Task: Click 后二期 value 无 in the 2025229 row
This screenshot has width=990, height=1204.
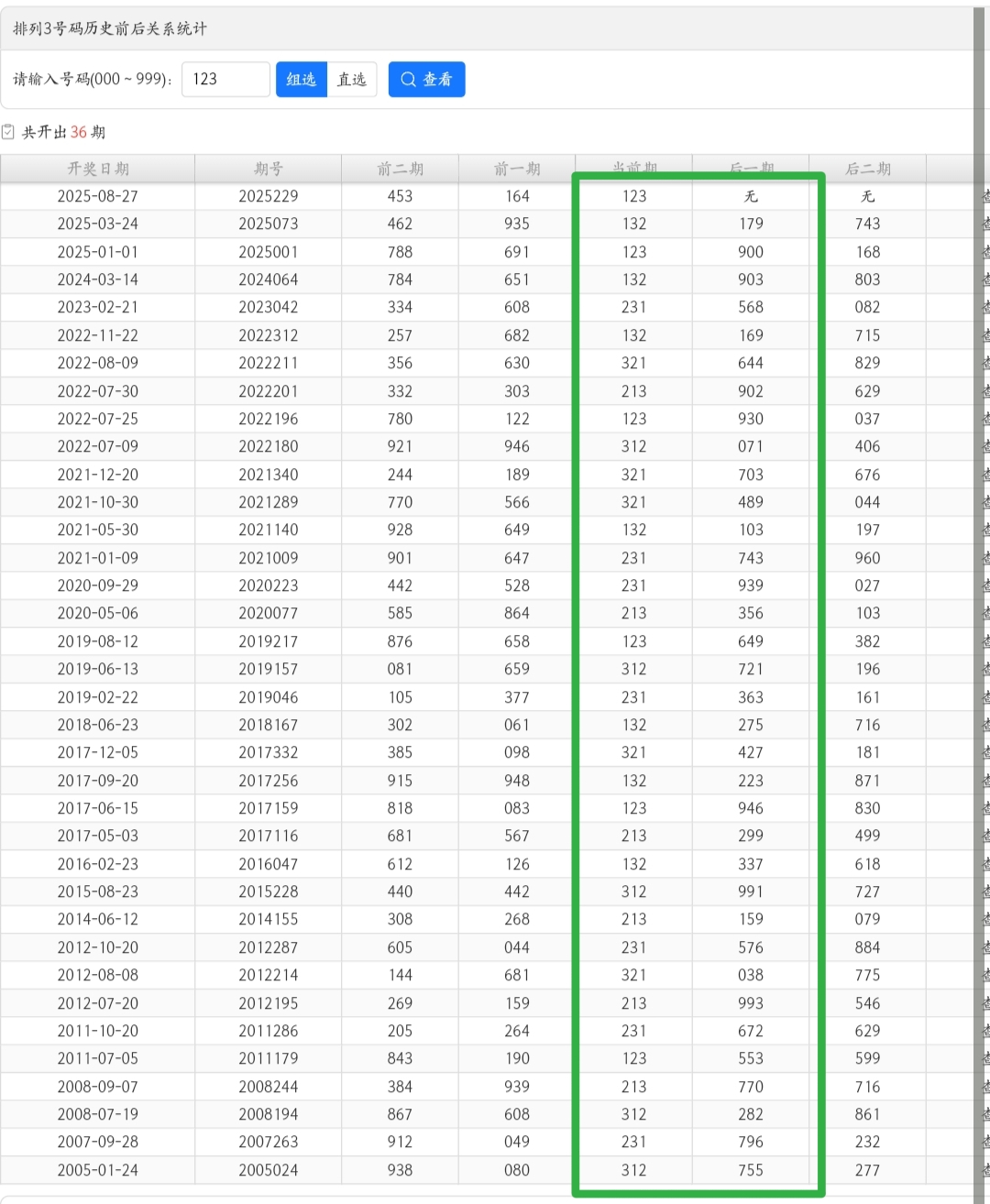Action: 868,196
